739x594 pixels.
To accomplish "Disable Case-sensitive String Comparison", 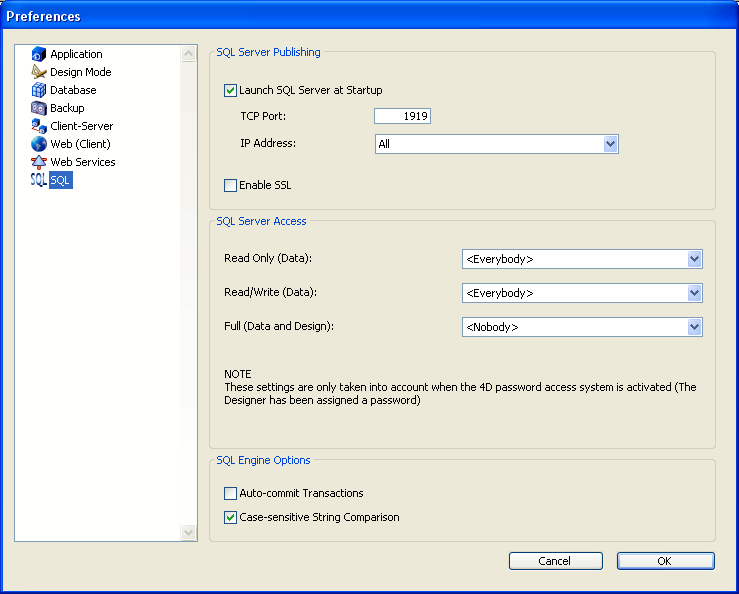I will pyautogui.click(x=231, y=518).
